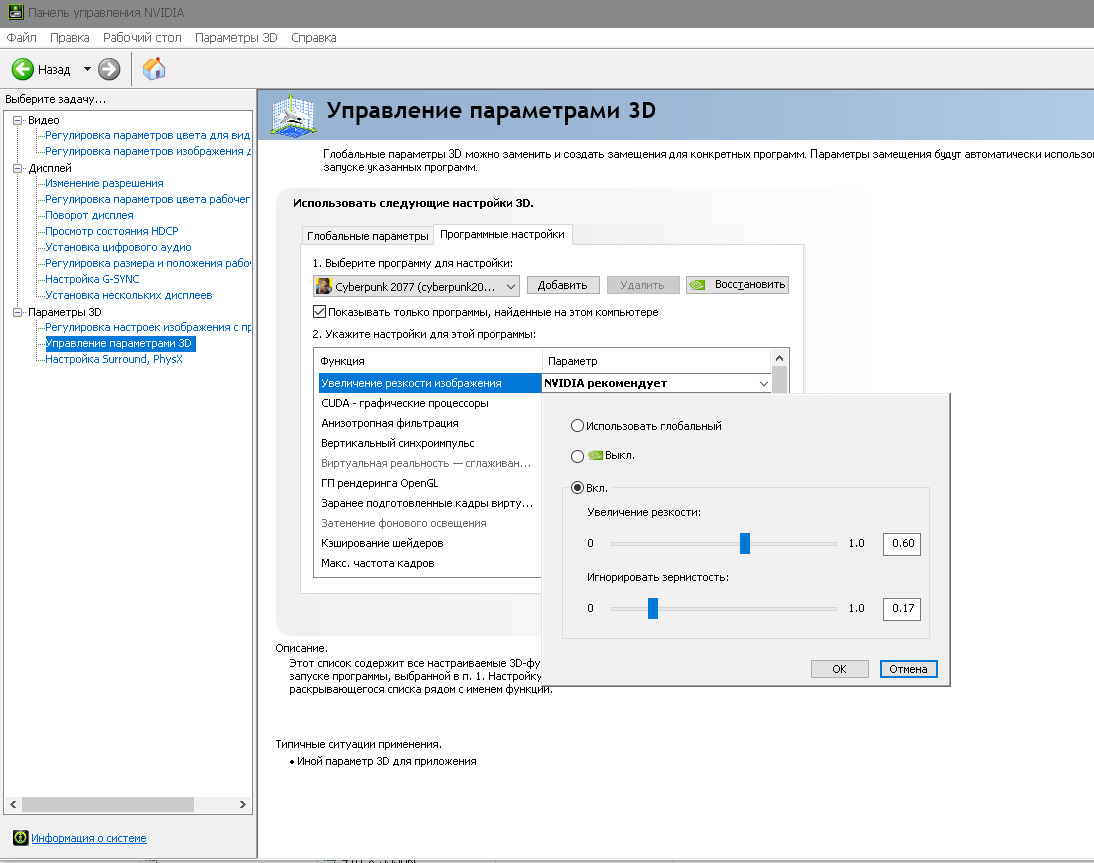Screen dimensions: 1094x863
Task: Click the Cyberpunk 2077 program icon
Action: coord(323,286)
